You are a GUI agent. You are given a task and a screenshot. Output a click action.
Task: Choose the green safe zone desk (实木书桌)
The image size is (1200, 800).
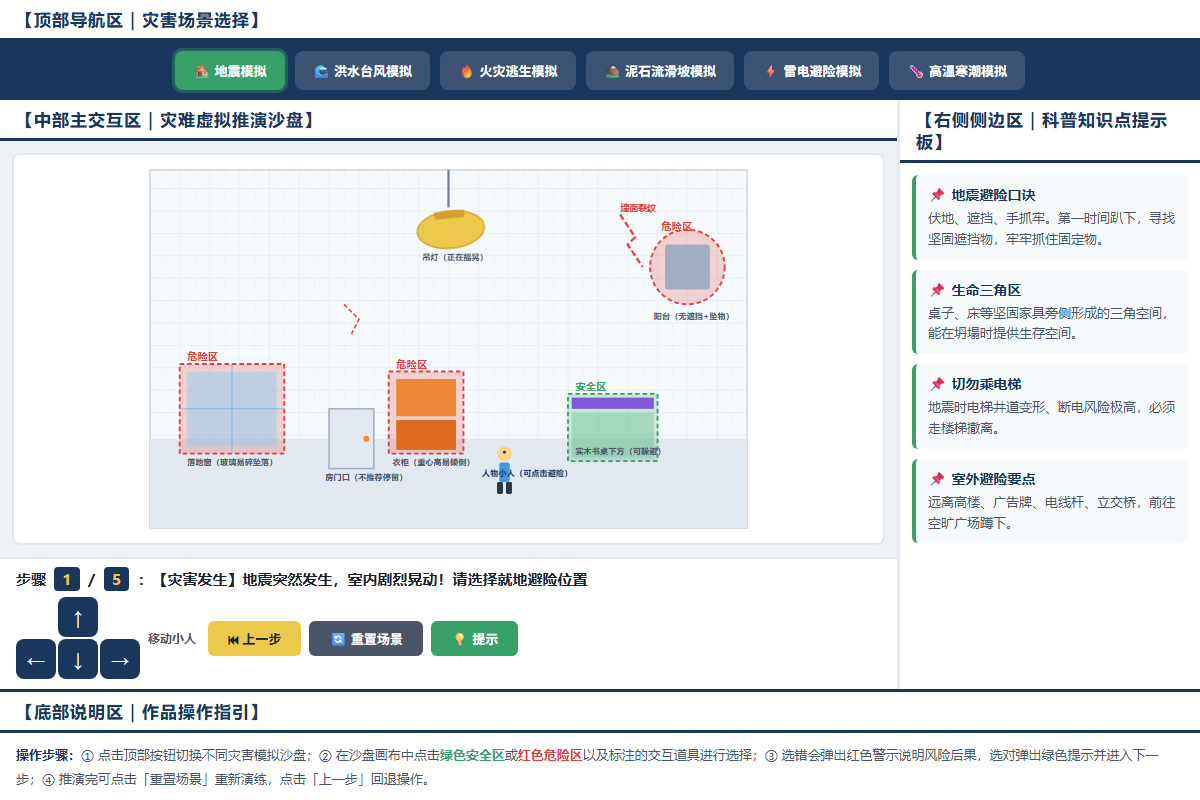point(613,426)
